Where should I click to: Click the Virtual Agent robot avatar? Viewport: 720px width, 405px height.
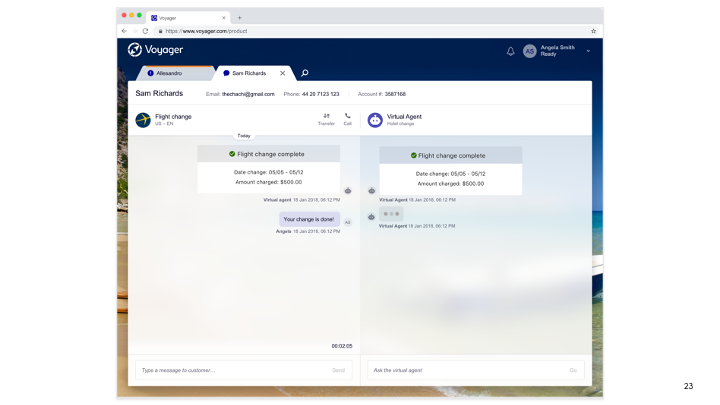(375, 120)
